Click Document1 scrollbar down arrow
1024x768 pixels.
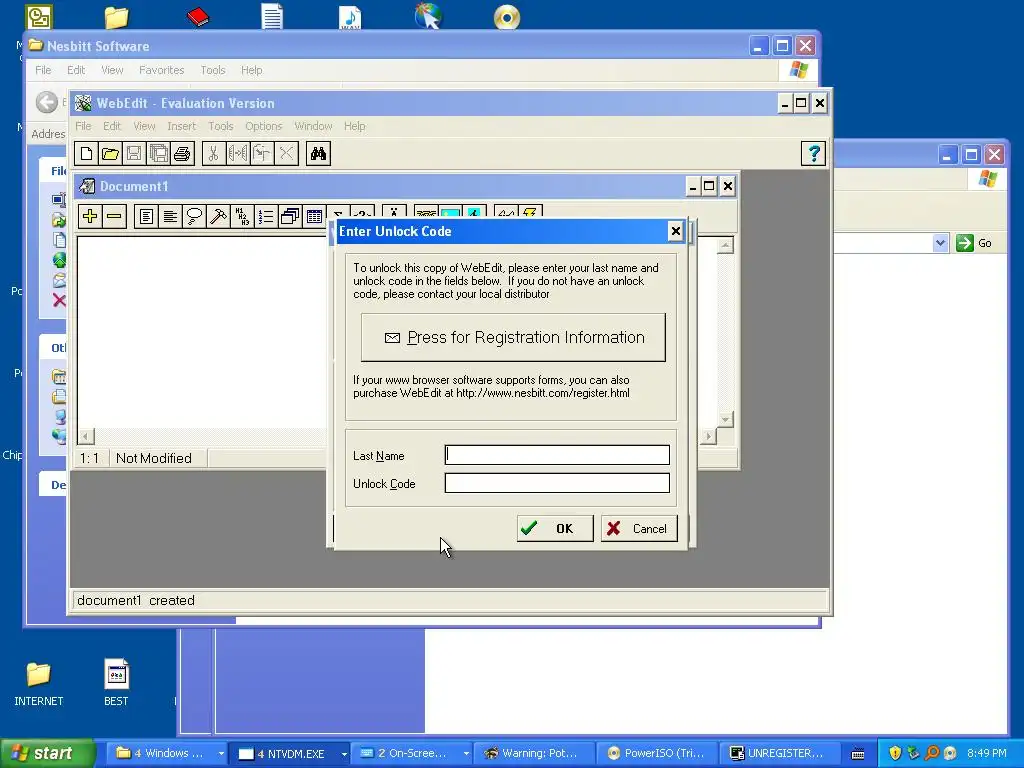click(x=725, y=419)
